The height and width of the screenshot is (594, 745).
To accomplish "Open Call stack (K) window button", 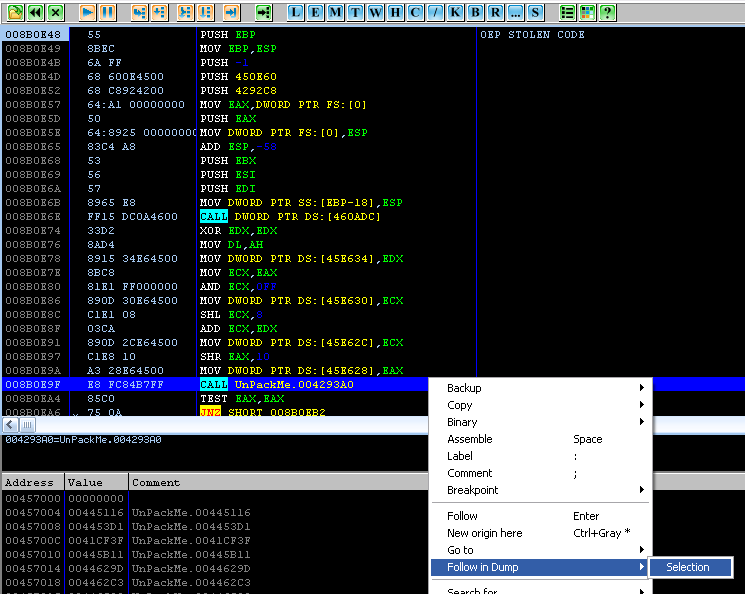I will [x=455, y=13].
